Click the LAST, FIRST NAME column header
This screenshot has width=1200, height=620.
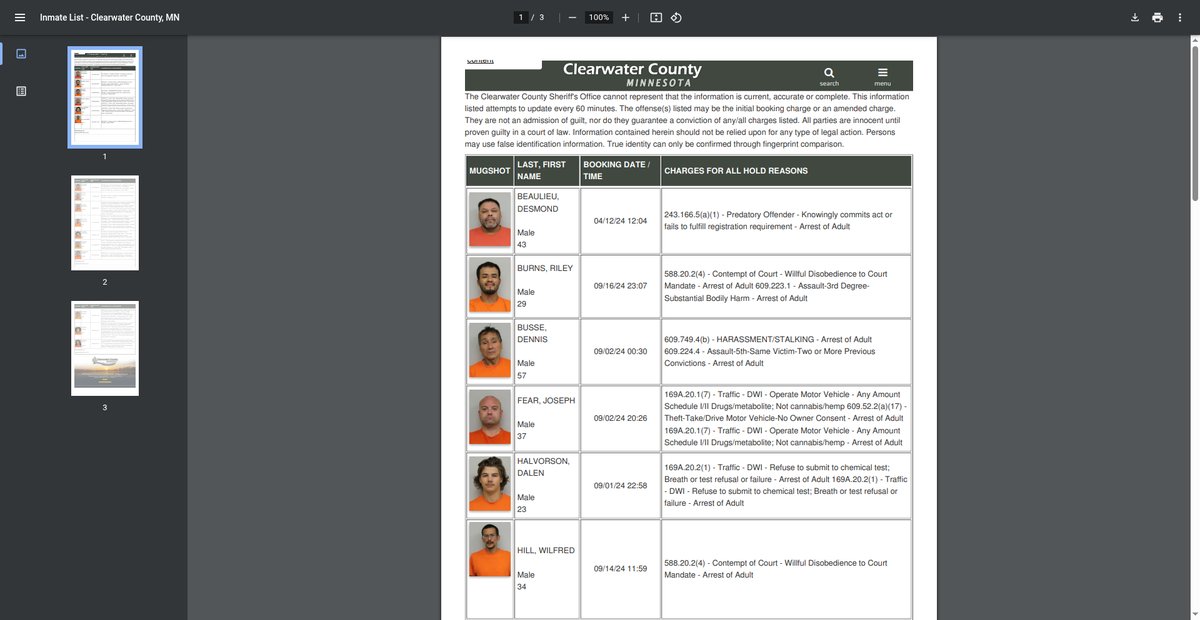coord(546,171)
